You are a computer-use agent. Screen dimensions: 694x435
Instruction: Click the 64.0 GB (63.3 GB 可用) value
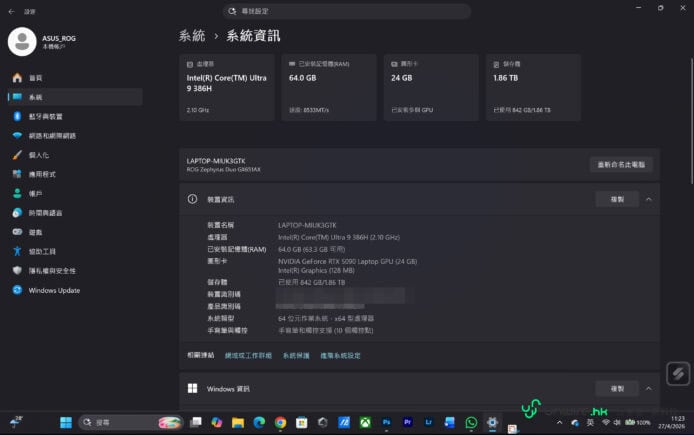click(x=312, y=249)
